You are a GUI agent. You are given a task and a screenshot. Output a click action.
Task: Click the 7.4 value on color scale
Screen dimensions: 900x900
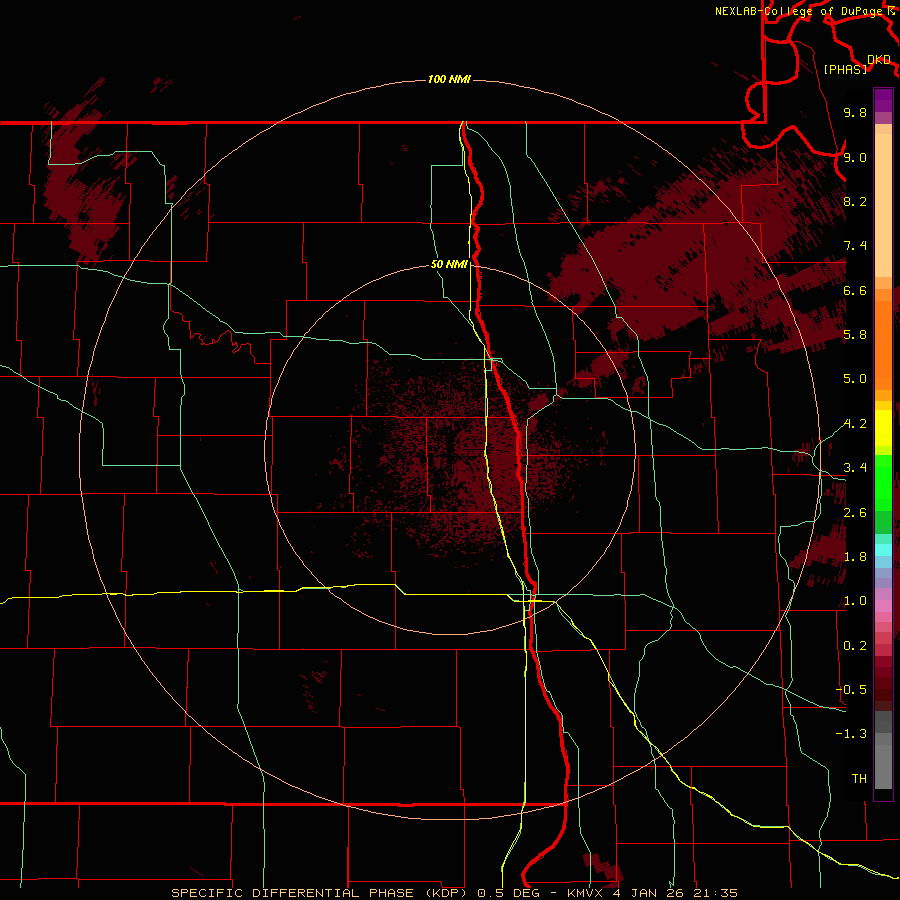[855, 246]
